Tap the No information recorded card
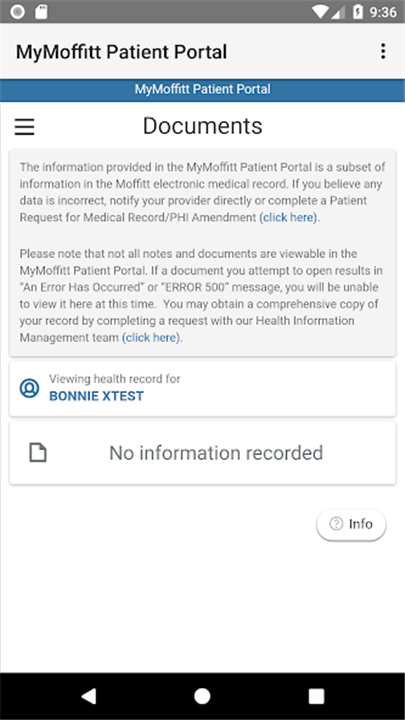 click(202, 453)
